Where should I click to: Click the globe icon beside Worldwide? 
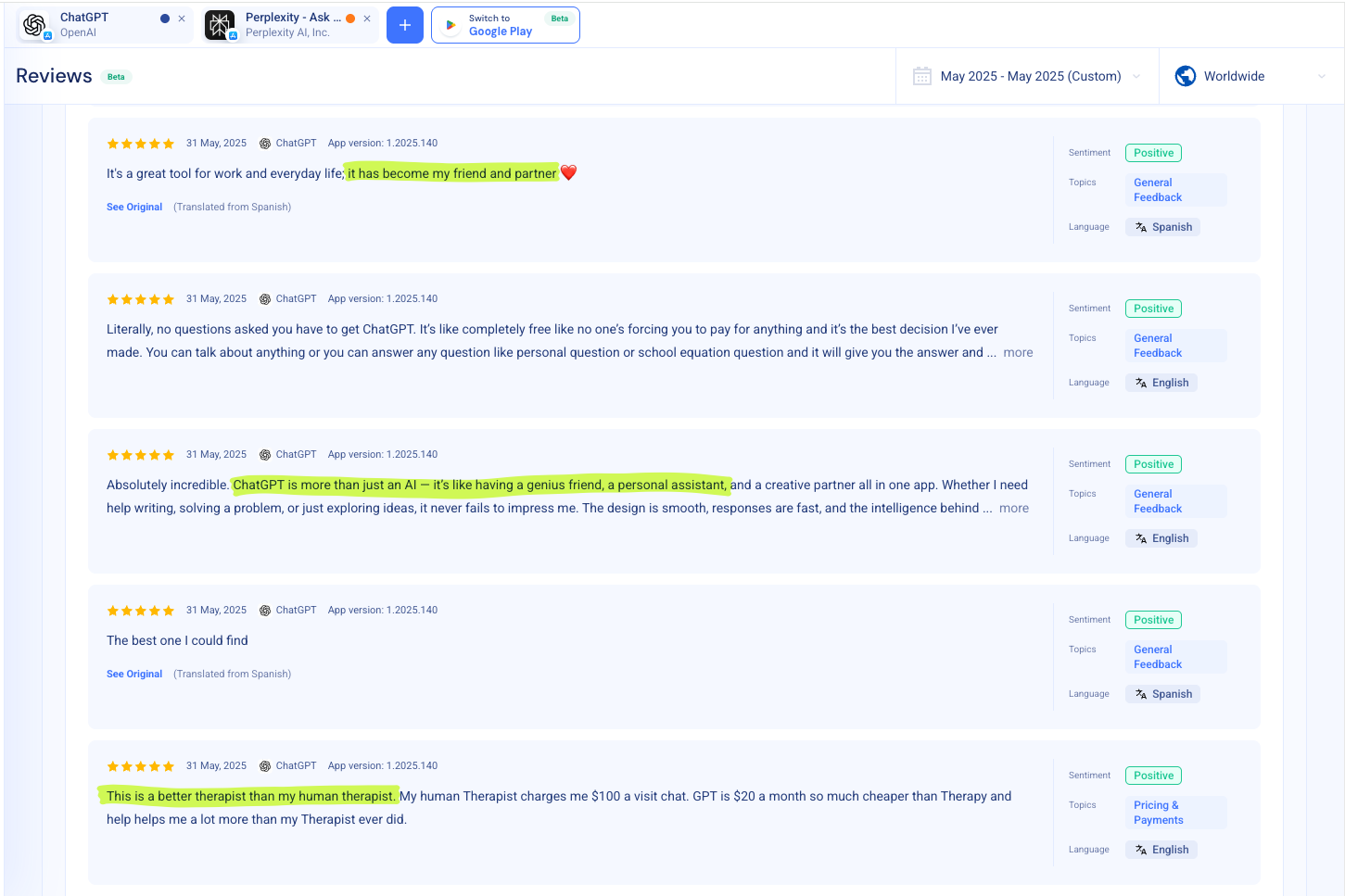tap(1186, 76)
